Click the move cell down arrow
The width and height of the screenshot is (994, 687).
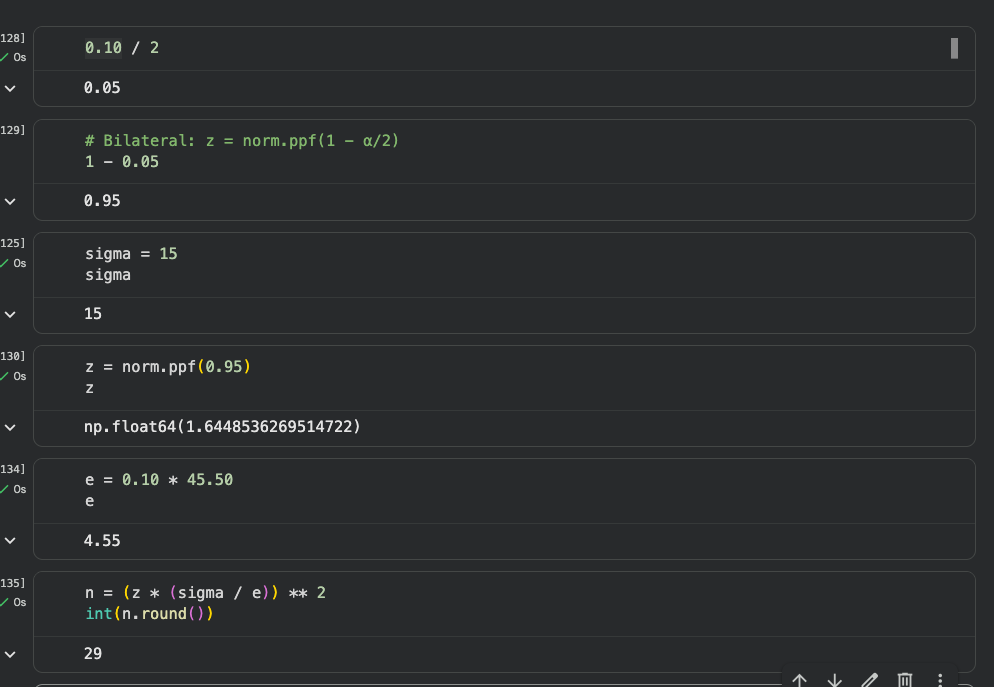[835, 680]
